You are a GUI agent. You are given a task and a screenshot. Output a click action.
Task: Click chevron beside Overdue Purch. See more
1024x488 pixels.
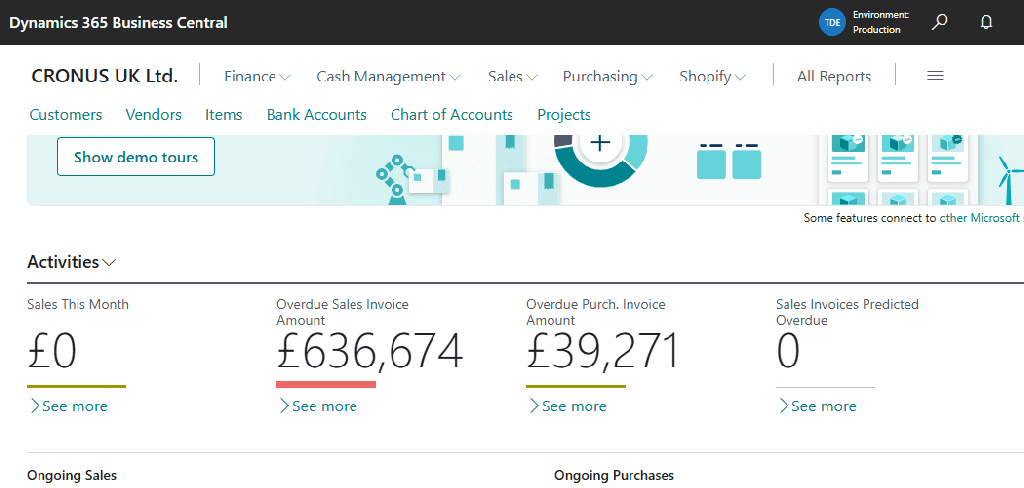tap(534, 406)
